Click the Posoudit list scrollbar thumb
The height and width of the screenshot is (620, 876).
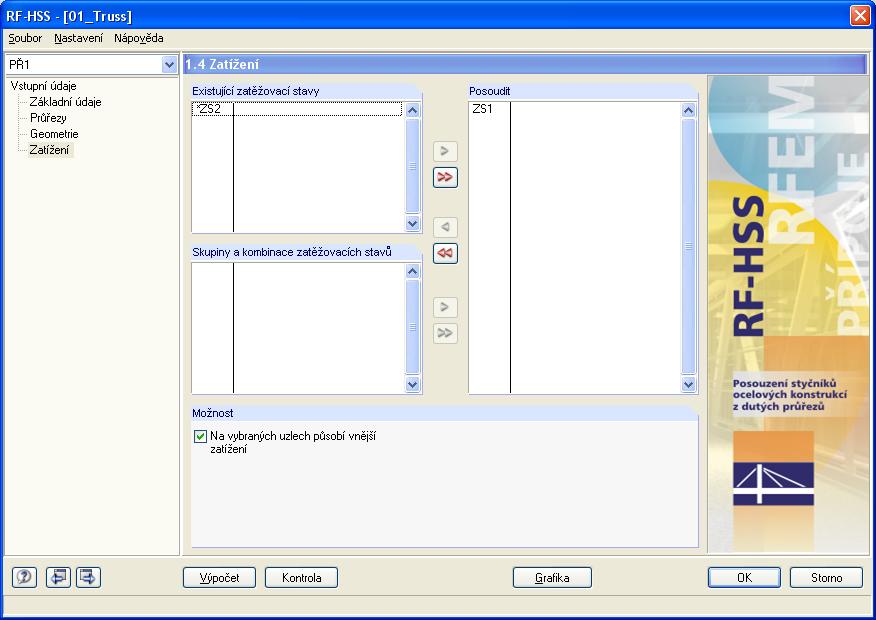pos(688,246)
